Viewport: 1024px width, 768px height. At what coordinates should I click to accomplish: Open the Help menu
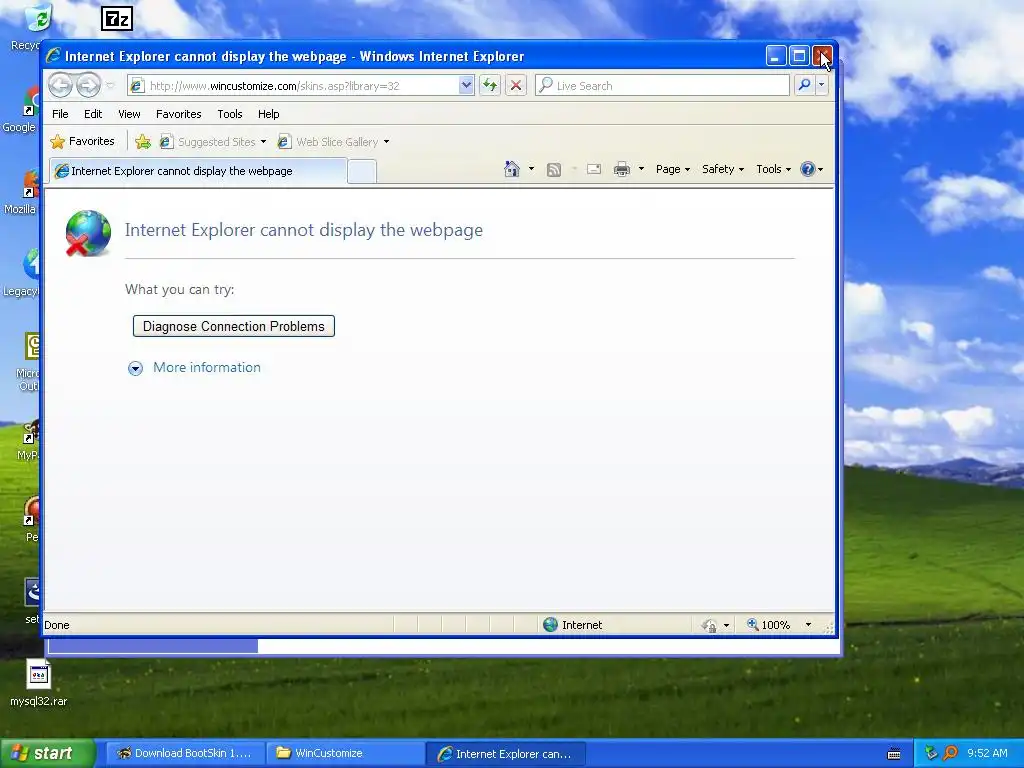pyautogui.click(x=268, y=114)
